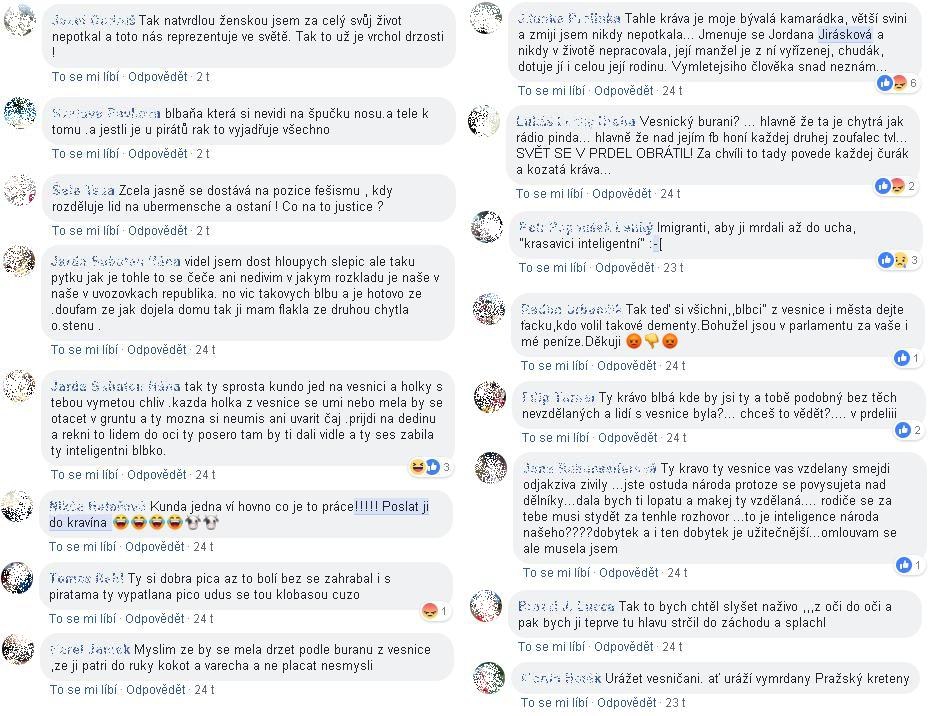Click reaction icons on the 'Vesnický burani' comment

896,186
